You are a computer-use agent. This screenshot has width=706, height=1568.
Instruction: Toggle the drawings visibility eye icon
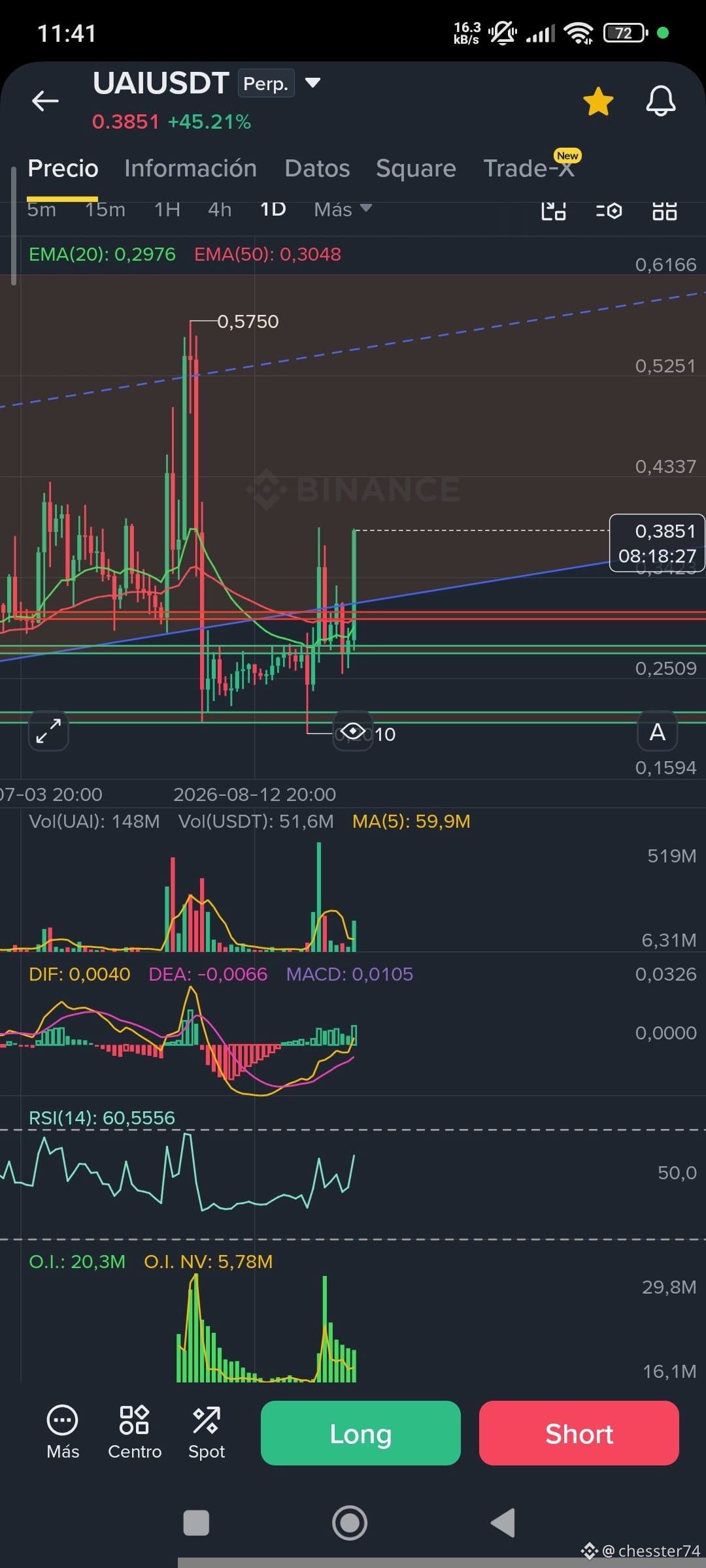(353, 731)
